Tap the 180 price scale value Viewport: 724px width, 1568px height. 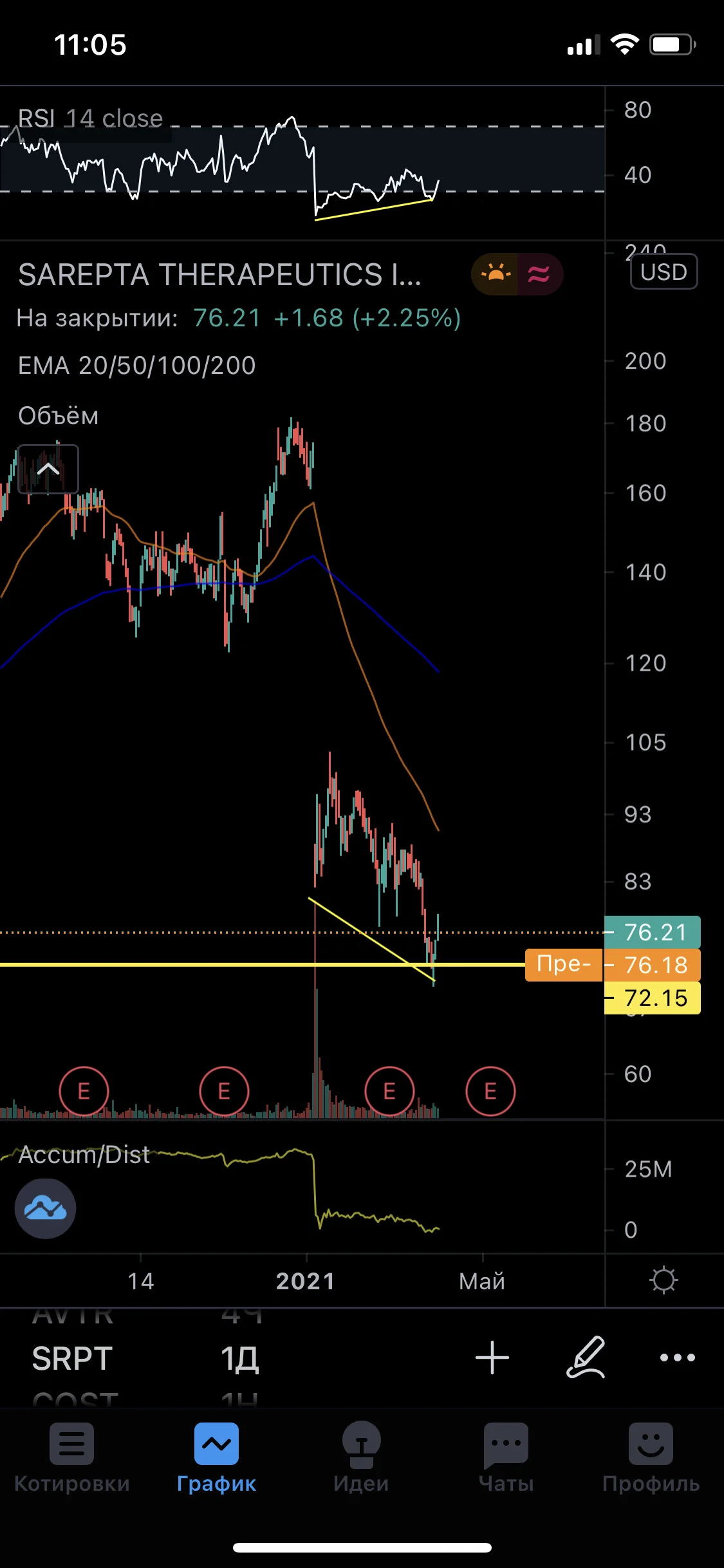point(645,424)
